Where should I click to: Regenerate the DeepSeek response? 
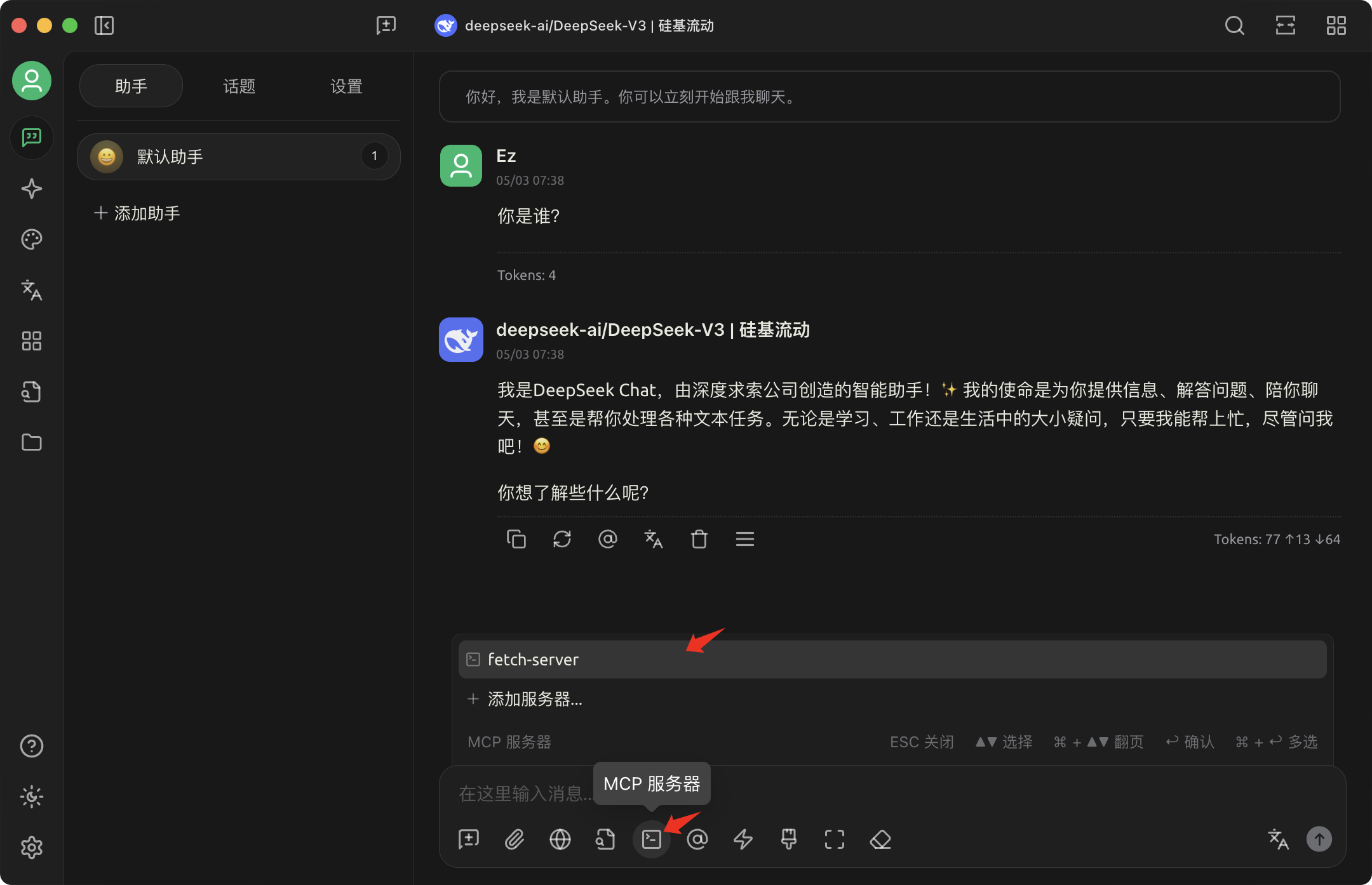(x=562, y=539)
